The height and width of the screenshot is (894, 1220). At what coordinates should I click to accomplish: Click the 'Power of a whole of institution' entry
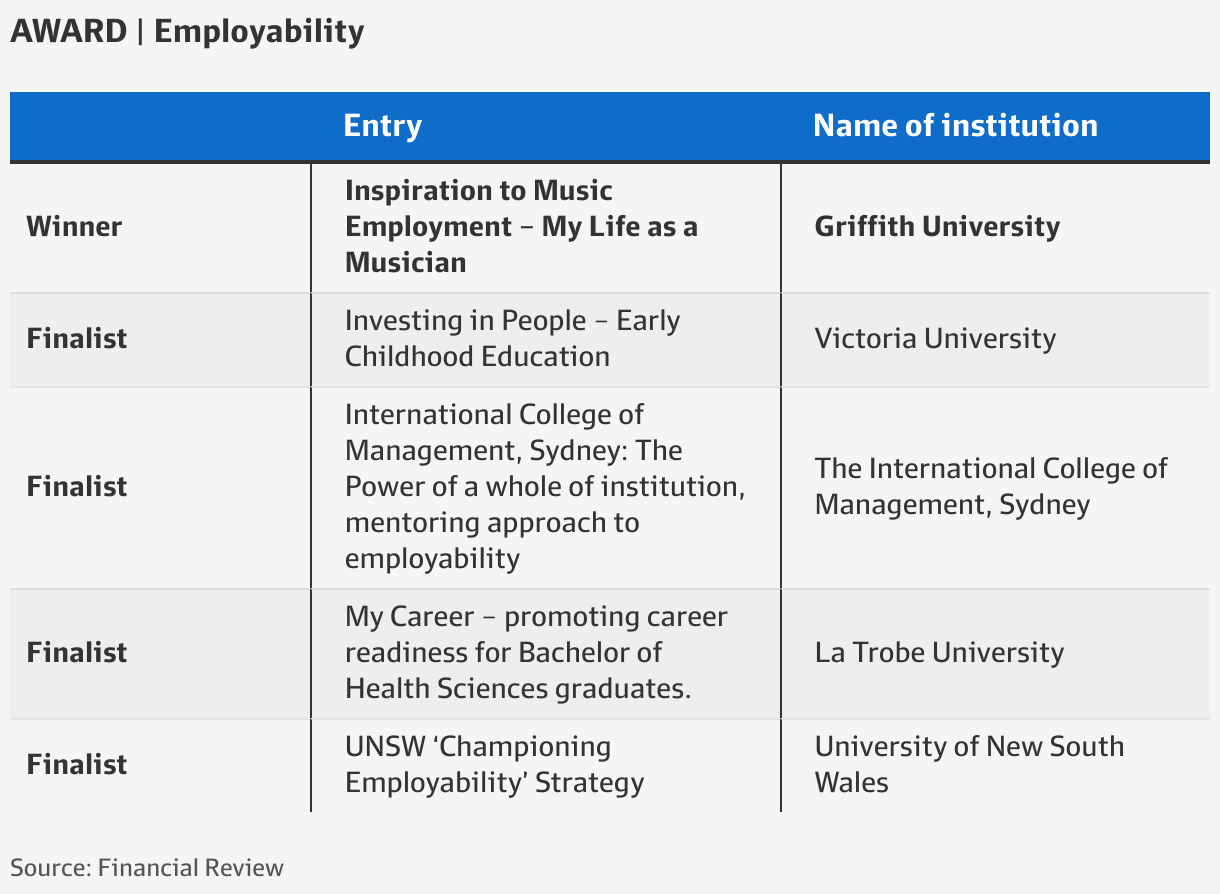545,486
